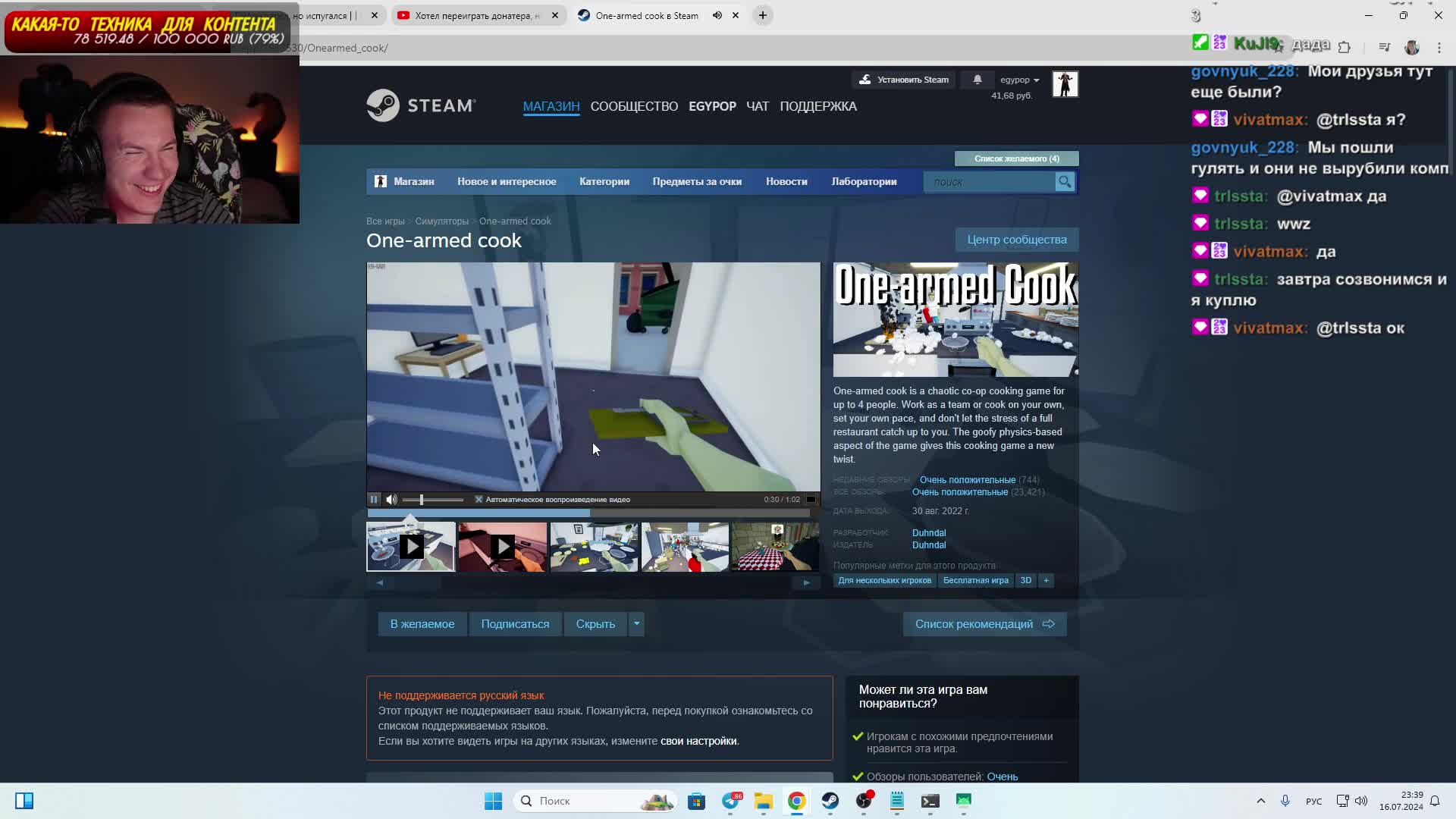Adjust the trailer volume slider
The image size is (1456, 819).
coord(432,499)
